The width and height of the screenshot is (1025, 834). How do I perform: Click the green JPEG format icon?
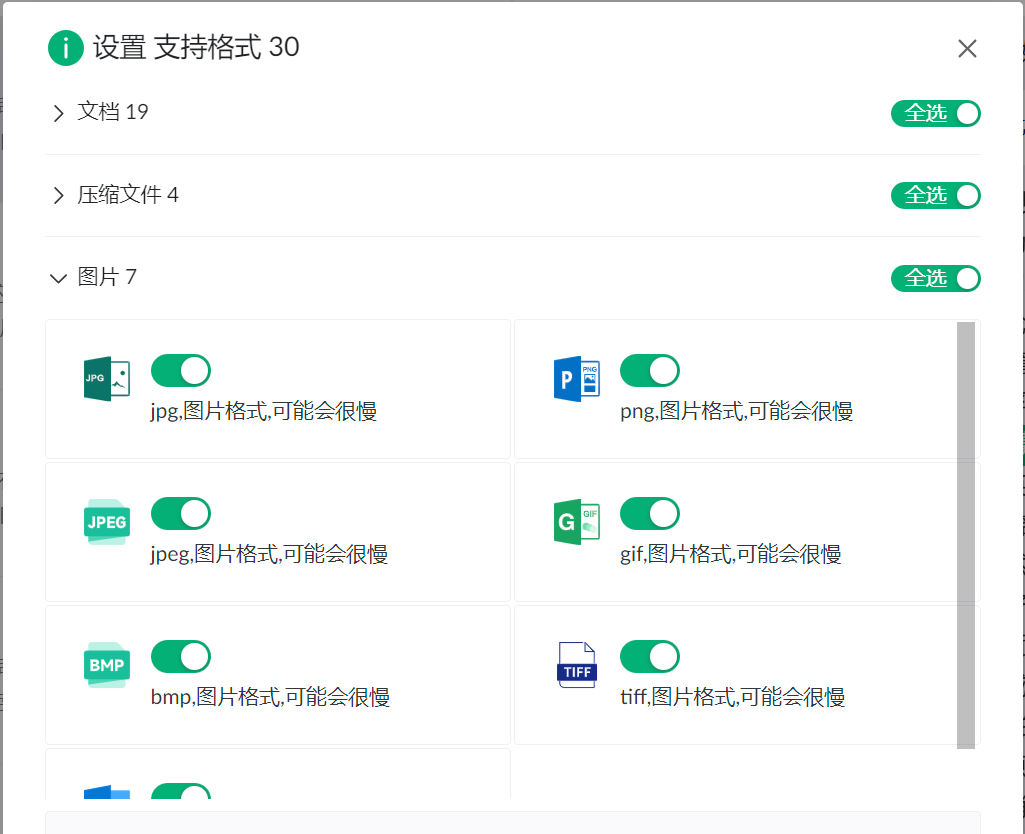(x=106, y=522)
